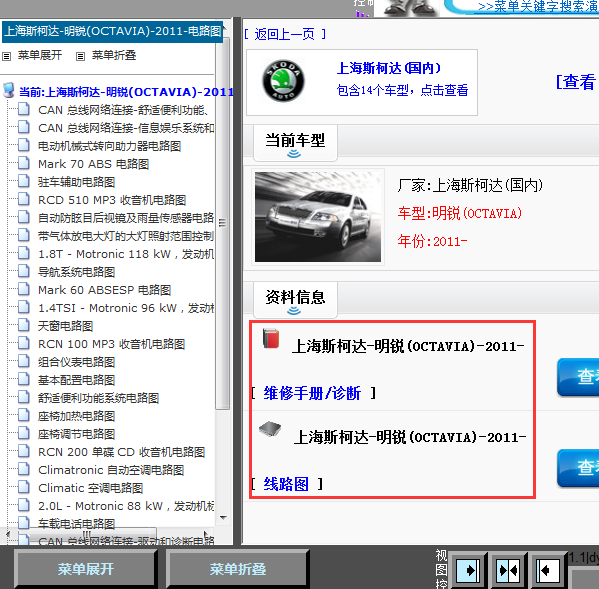Select 1.8T - Motronic 118 kW item
This screenshot has width=599, height=589.
coord(126,254)
